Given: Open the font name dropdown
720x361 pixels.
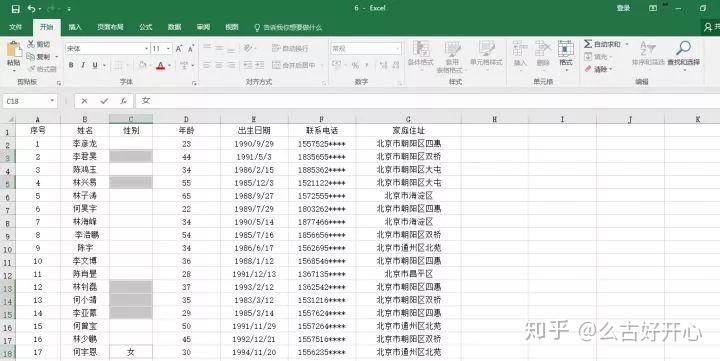Looking at the screenshot, I should (146, 48).
